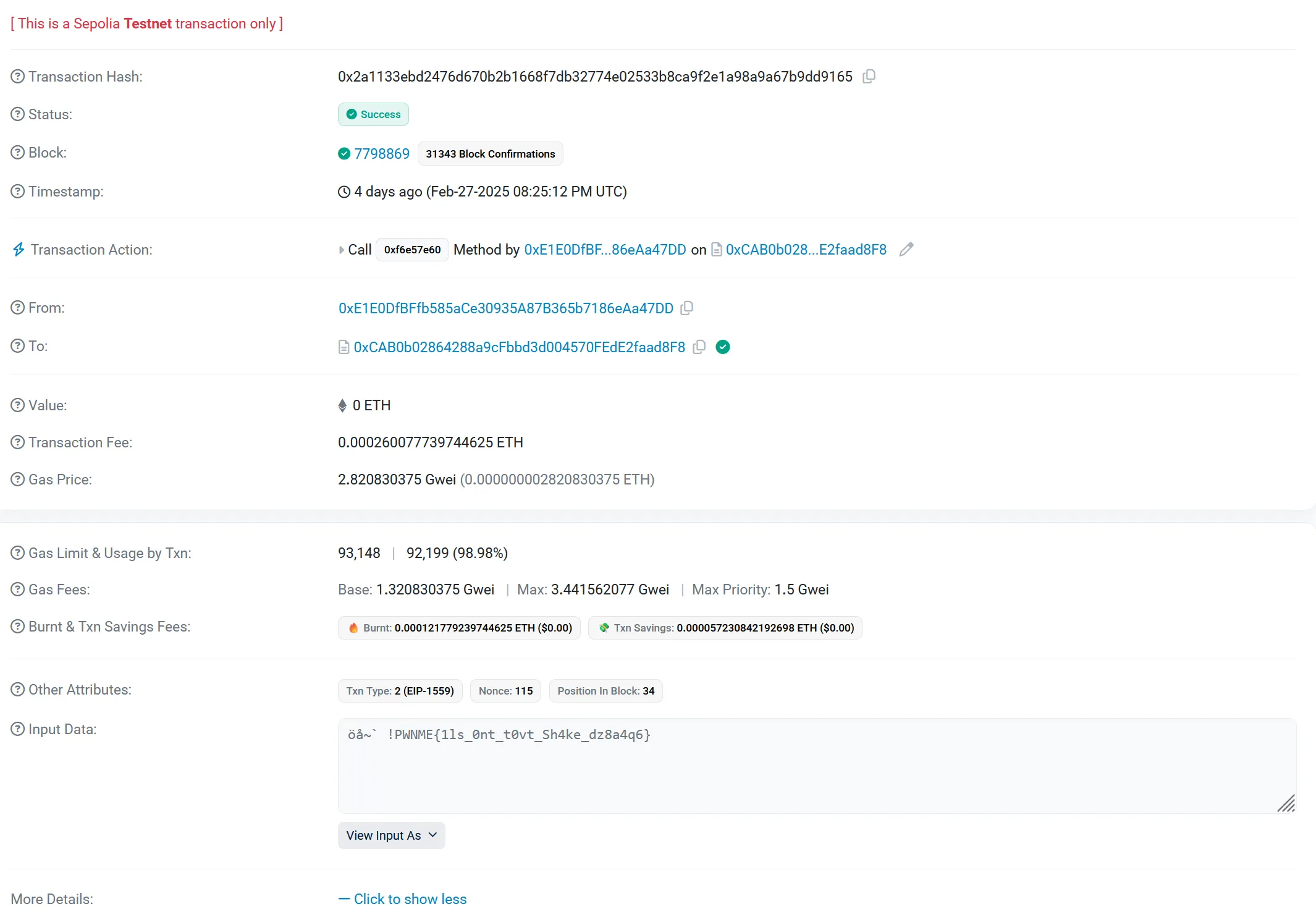Open block 7798869 link
The image size is (1316, 917).
click(381, 154)
